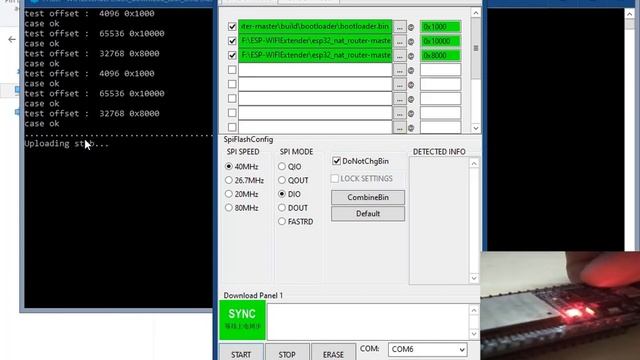Click the empty address field on fourth row

[440, 70]
